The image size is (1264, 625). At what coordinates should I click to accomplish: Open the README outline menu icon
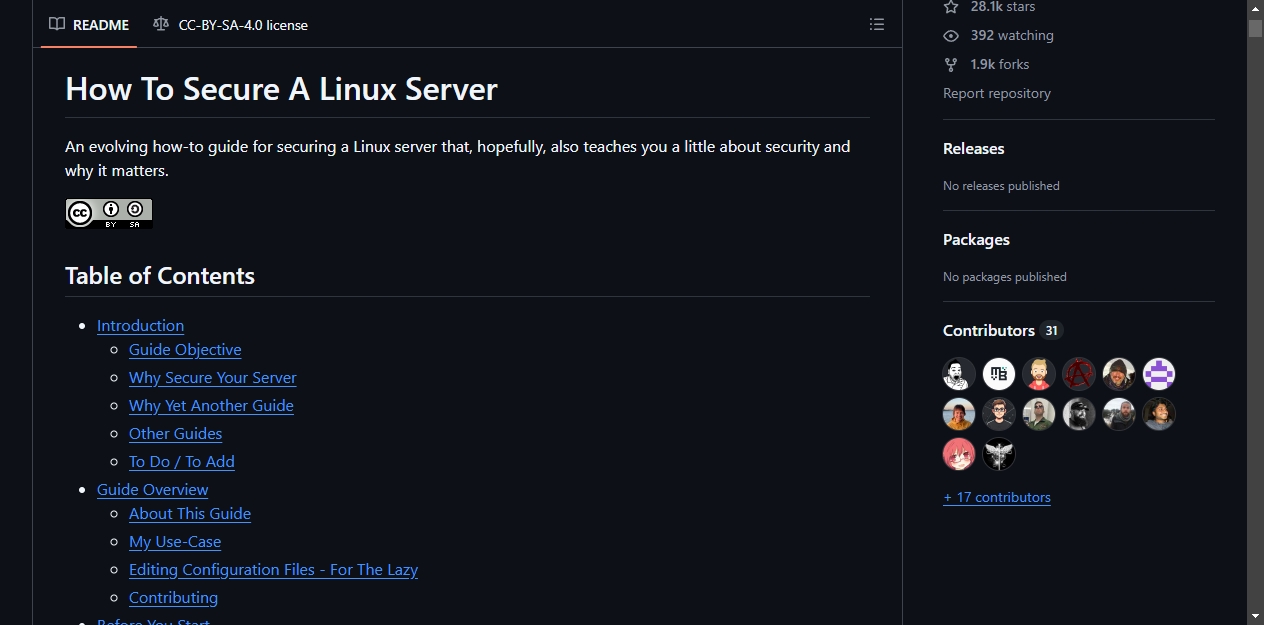(x=877, y=25)
